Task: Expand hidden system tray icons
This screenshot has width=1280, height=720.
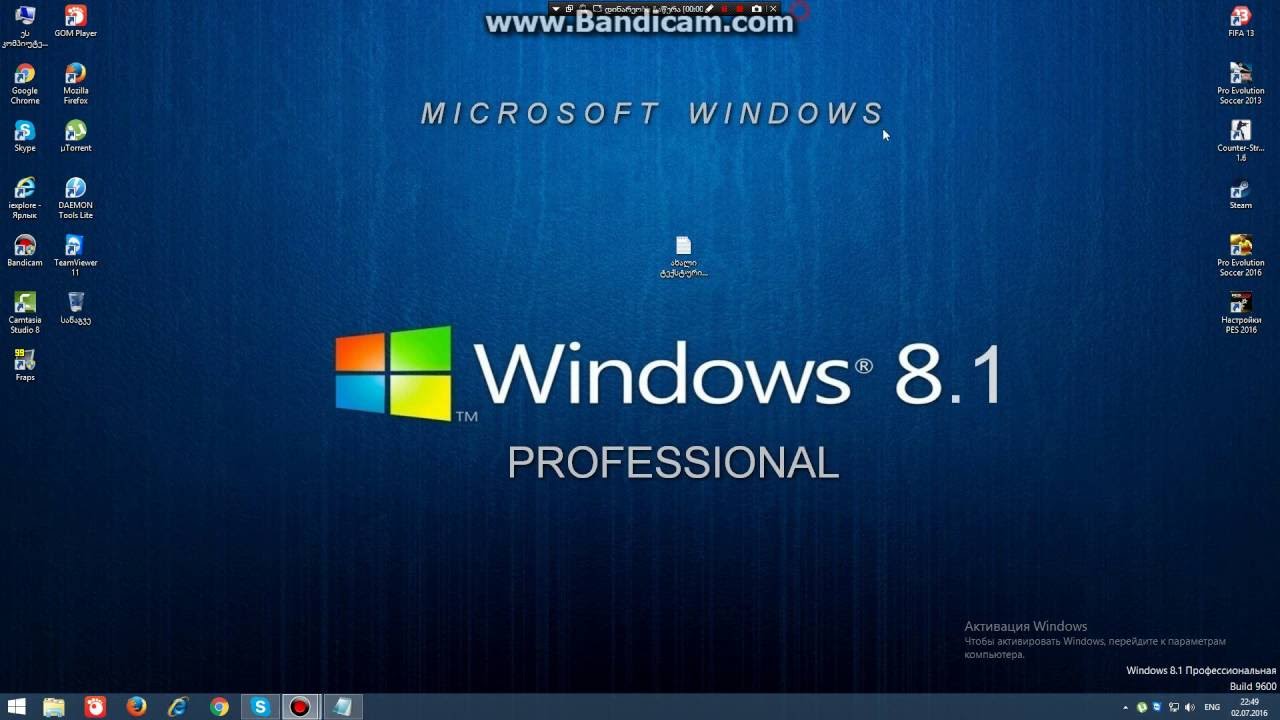Action: (x=1125, y=707)
